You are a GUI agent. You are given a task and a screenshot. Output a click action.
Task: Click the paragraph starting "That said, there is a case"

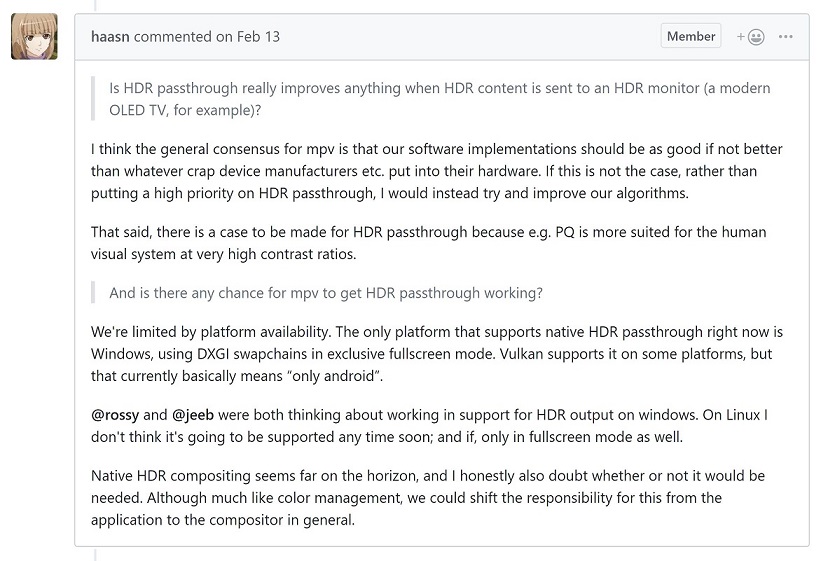[x=429, y=243]
